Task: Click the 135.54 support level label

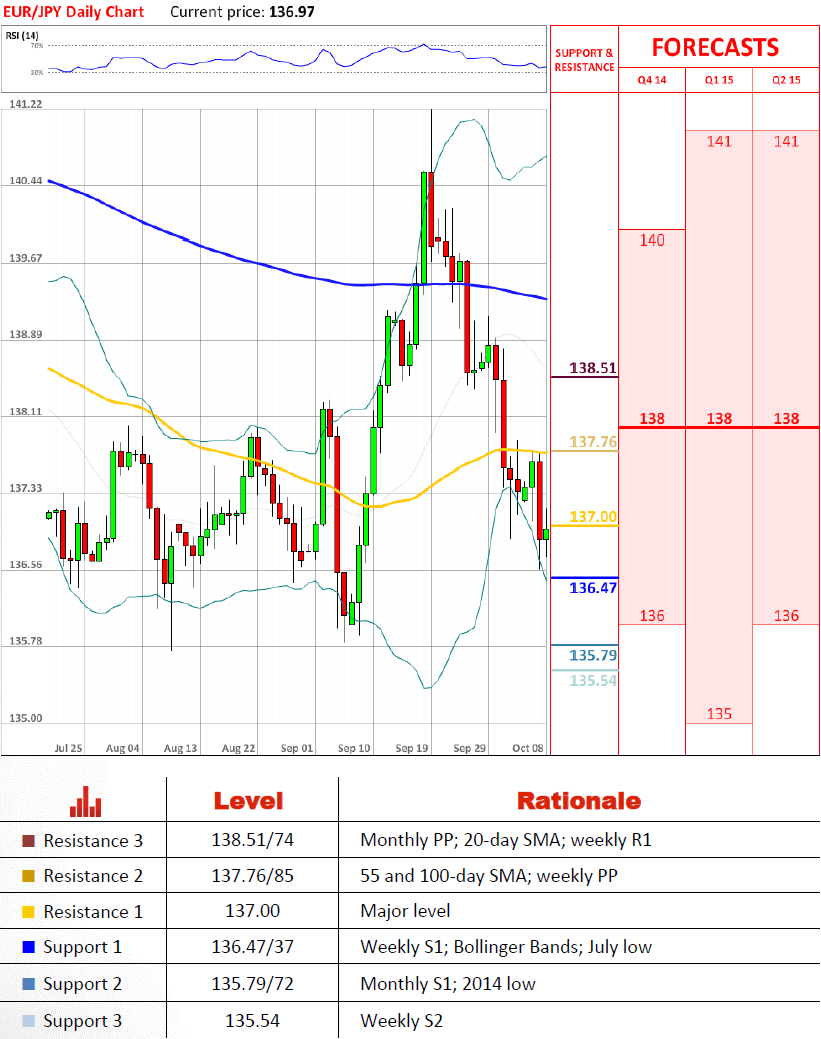Action: pos(593,681)
